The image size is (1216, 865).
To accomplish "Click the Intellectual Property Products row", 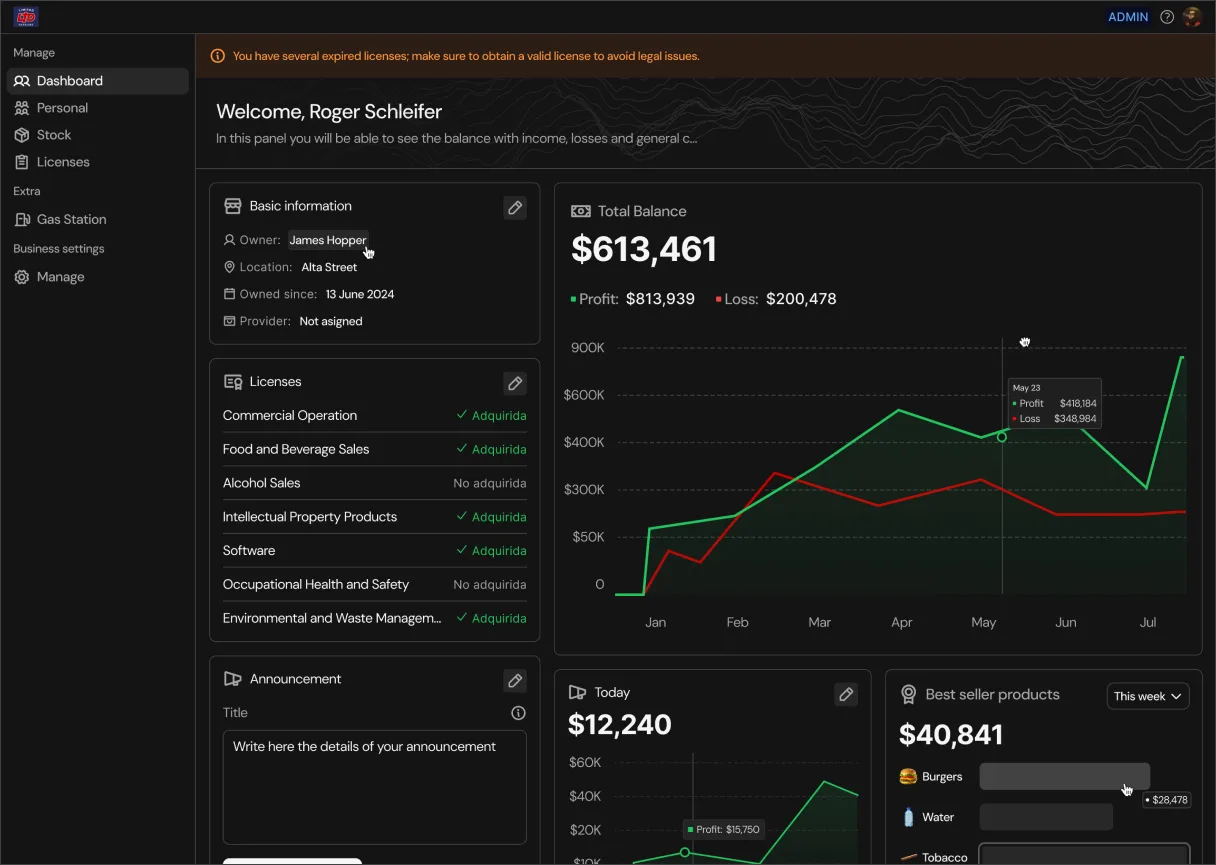I will coord(374,517).
